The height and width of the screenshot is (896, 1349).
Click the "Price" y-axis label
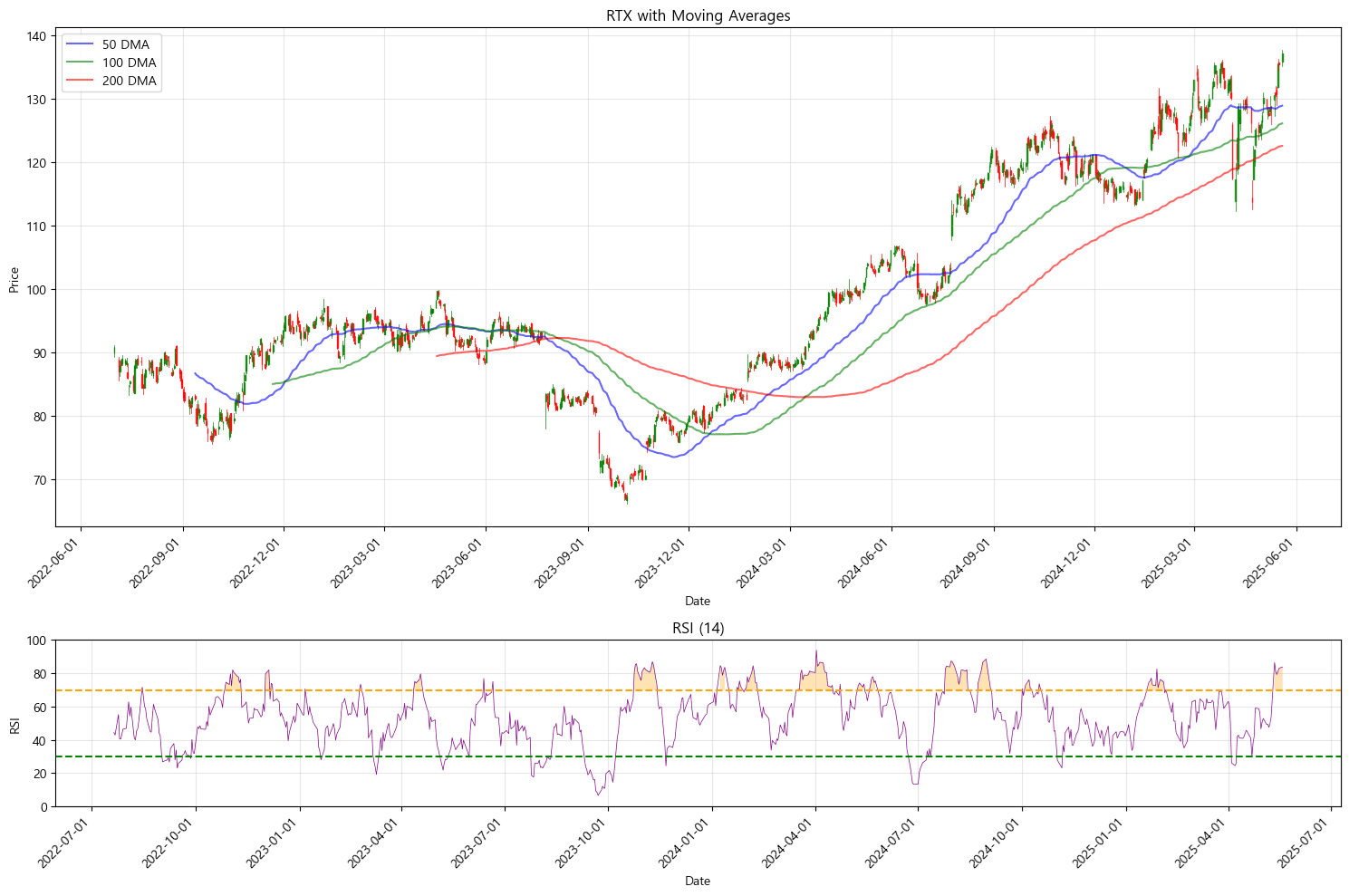tap(14, 280)
